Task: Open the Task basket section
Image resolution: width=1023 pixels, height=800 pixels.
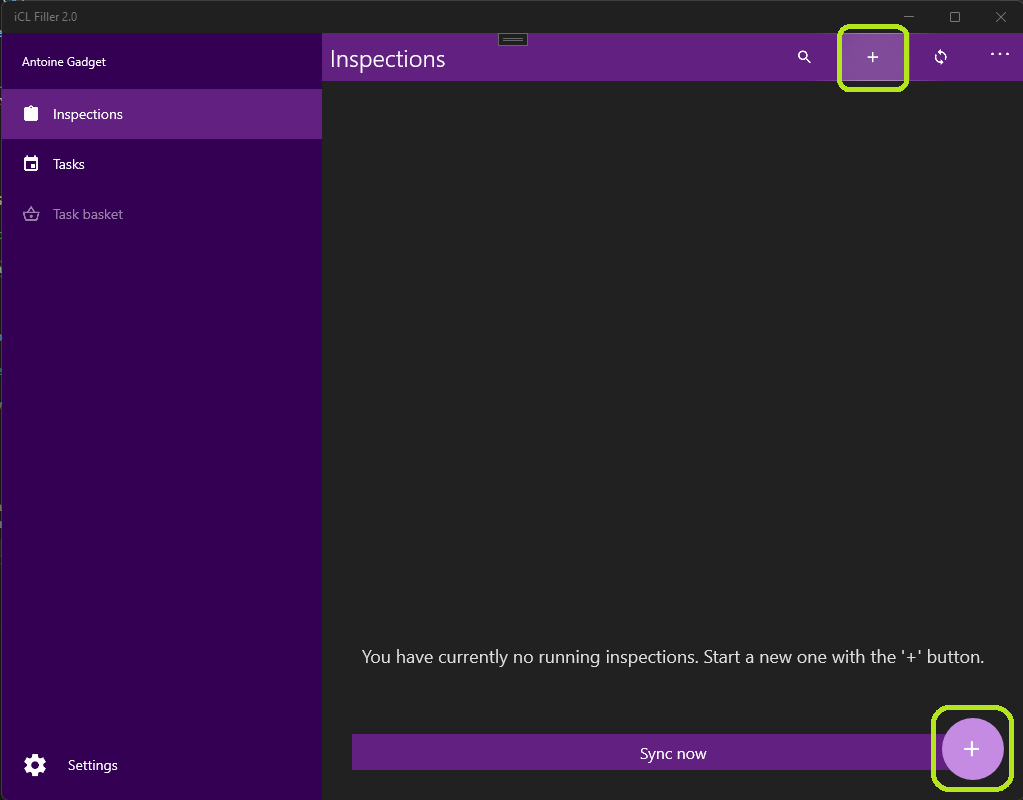Action: (x=87, y=214)
